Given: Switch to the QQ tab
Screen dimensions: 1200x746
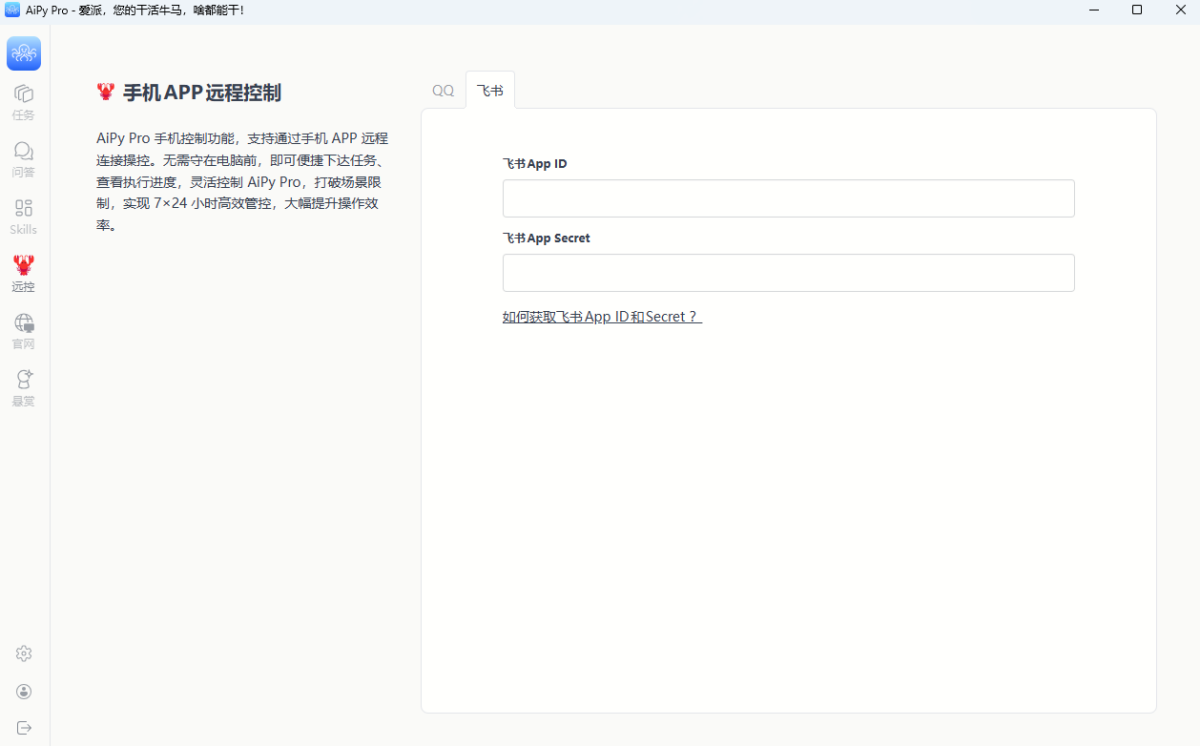Looking at the screenshot, I should pyautogui.click(x=443, y=91).
